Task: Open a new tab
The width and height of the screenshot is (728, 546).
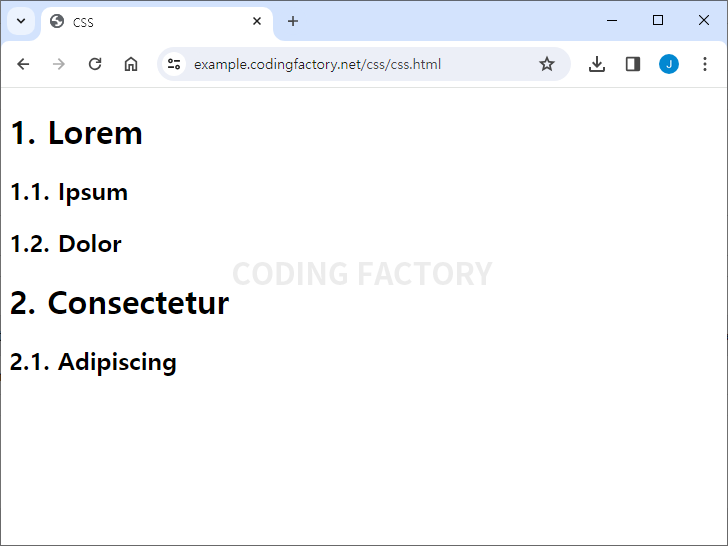Action: pyautogui.click(x=293, y=21)
